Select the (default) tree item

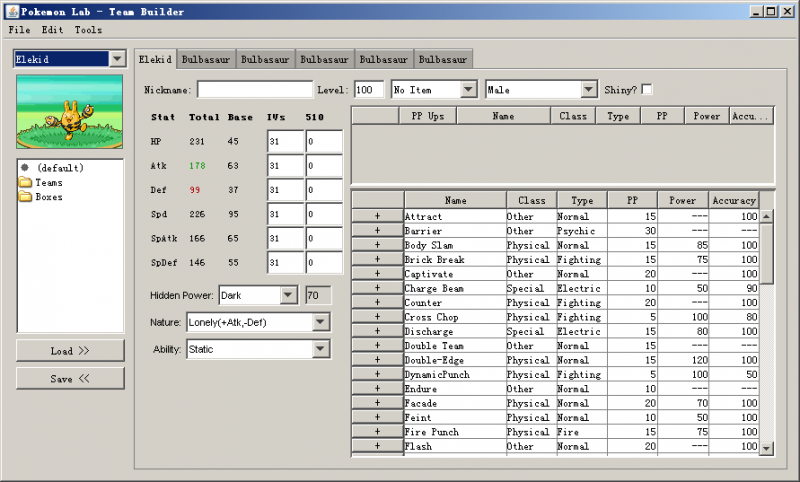pos(60,167)
